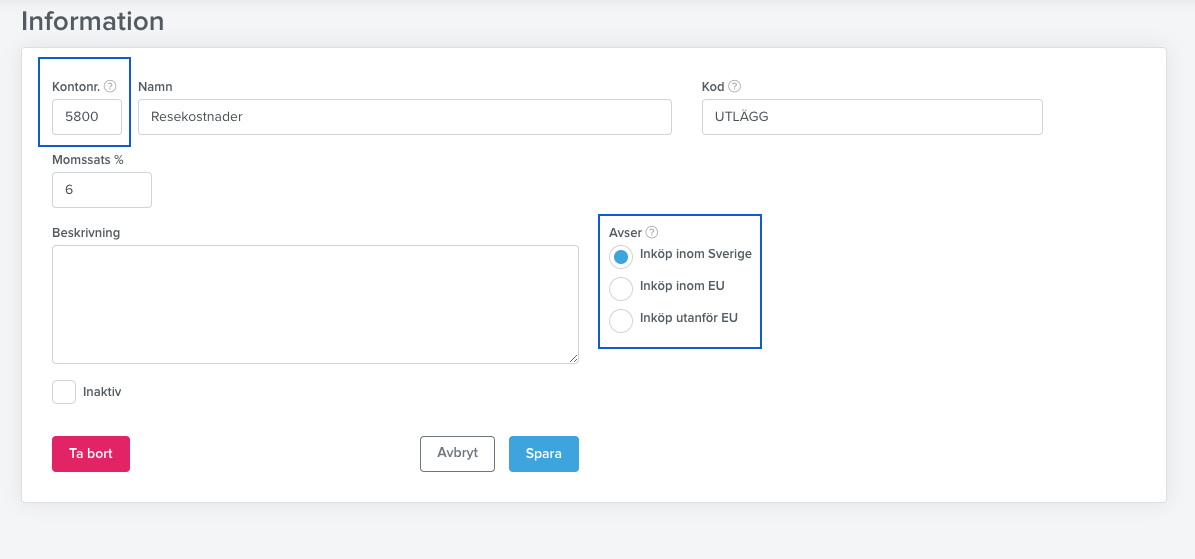The height and width of the screenshot is (559, 1195).
Task: Click the help icon next to Kod
Action: [x=735, y=86]
